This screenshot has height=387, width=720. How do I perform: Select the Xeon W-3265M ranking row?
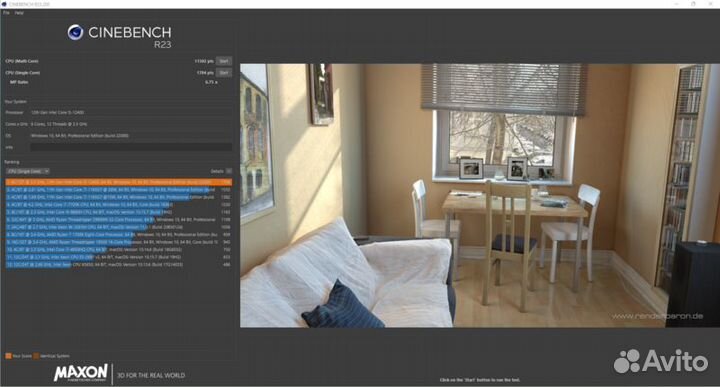(x=118, y=227)
